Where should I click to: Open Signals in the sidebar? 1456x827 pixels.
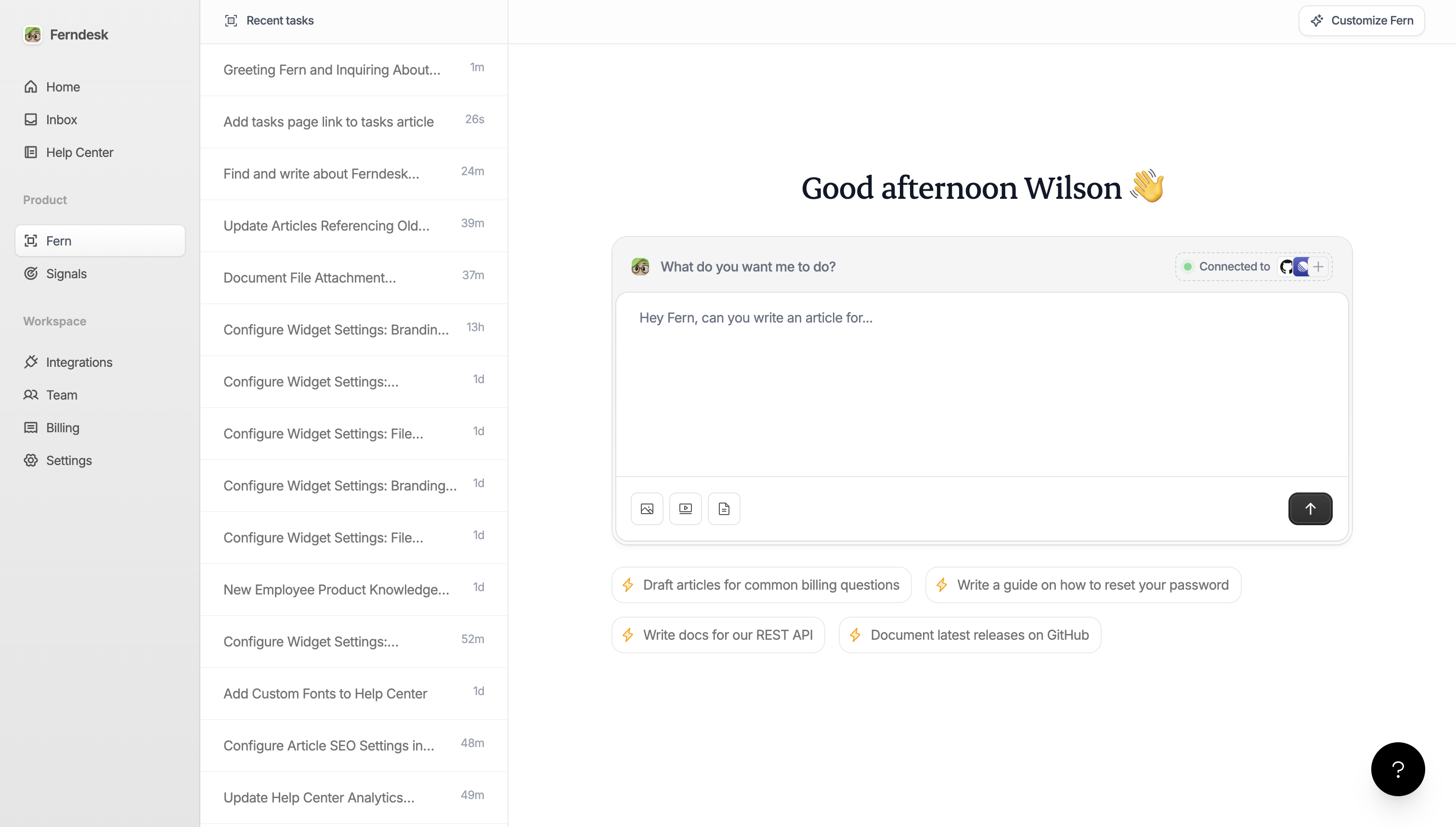pos(66,274)
